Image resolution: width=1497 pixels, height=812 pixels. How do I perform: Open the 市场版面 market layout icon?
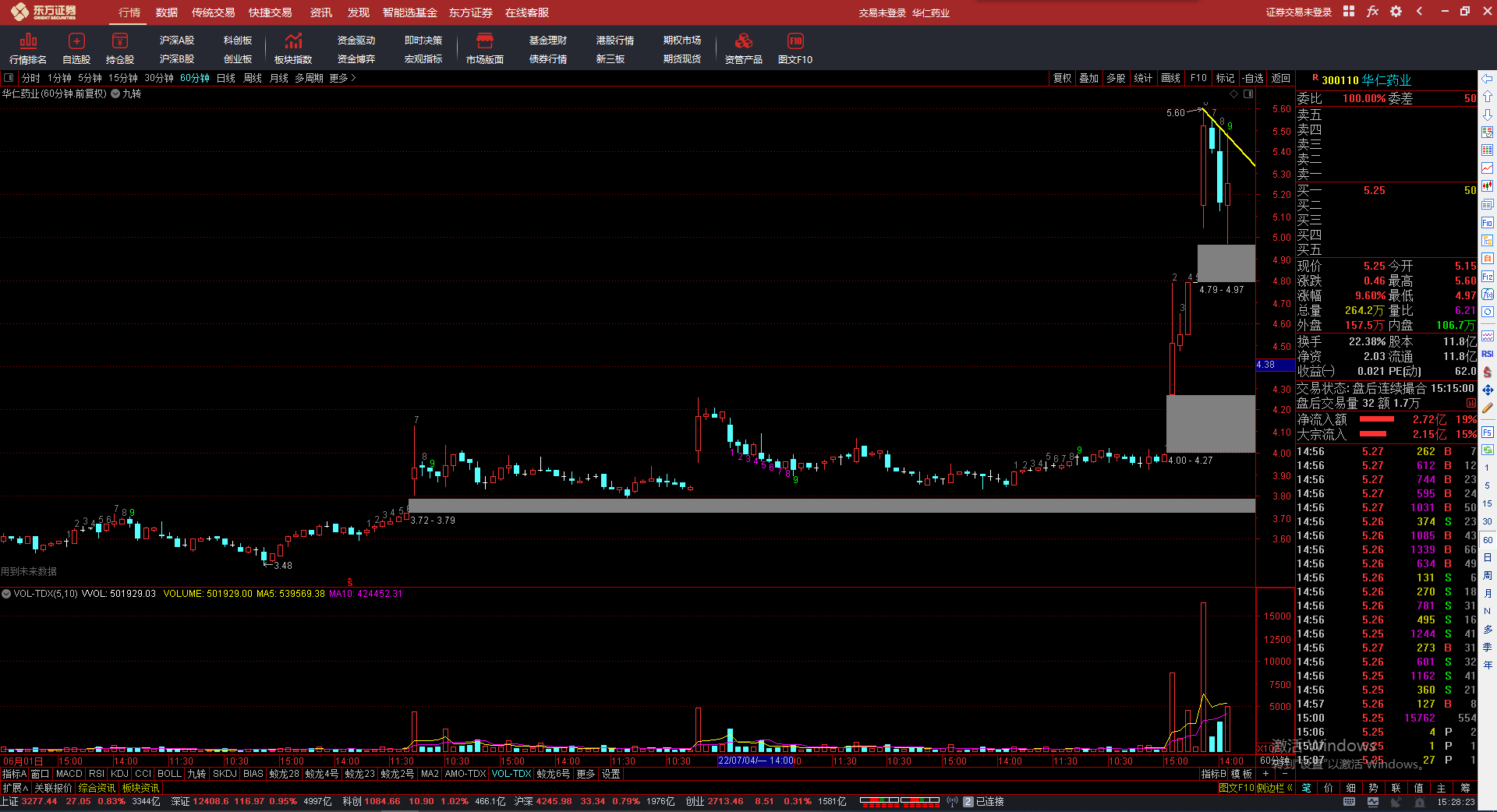[485, 48]
